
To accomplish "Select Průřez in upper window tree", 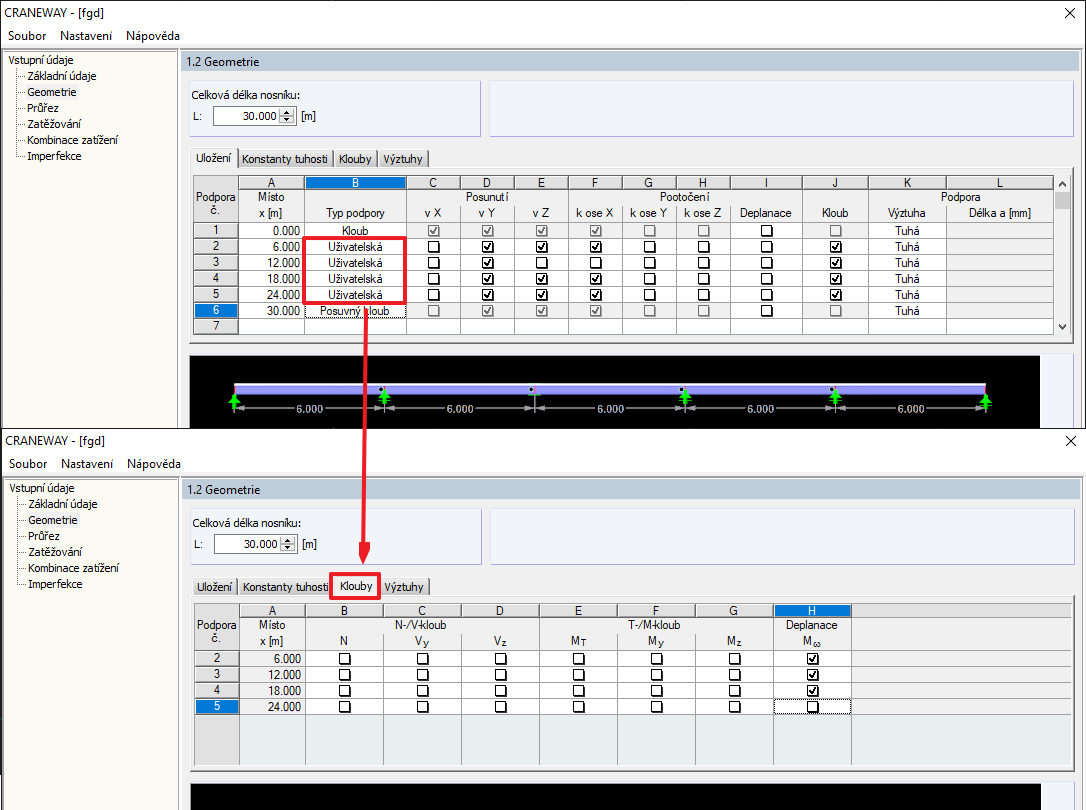I will tap(43, 108).
